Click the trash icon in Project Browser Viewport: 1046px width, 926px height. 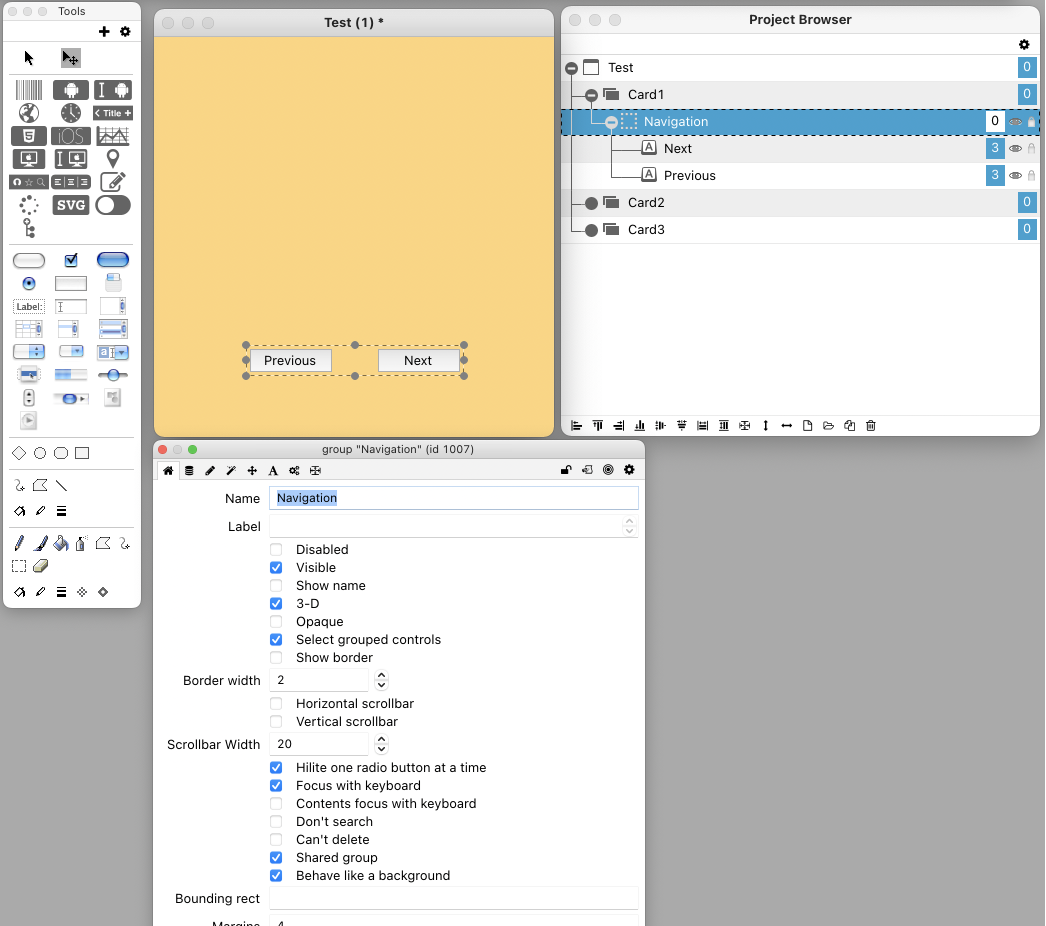(871, 426)
